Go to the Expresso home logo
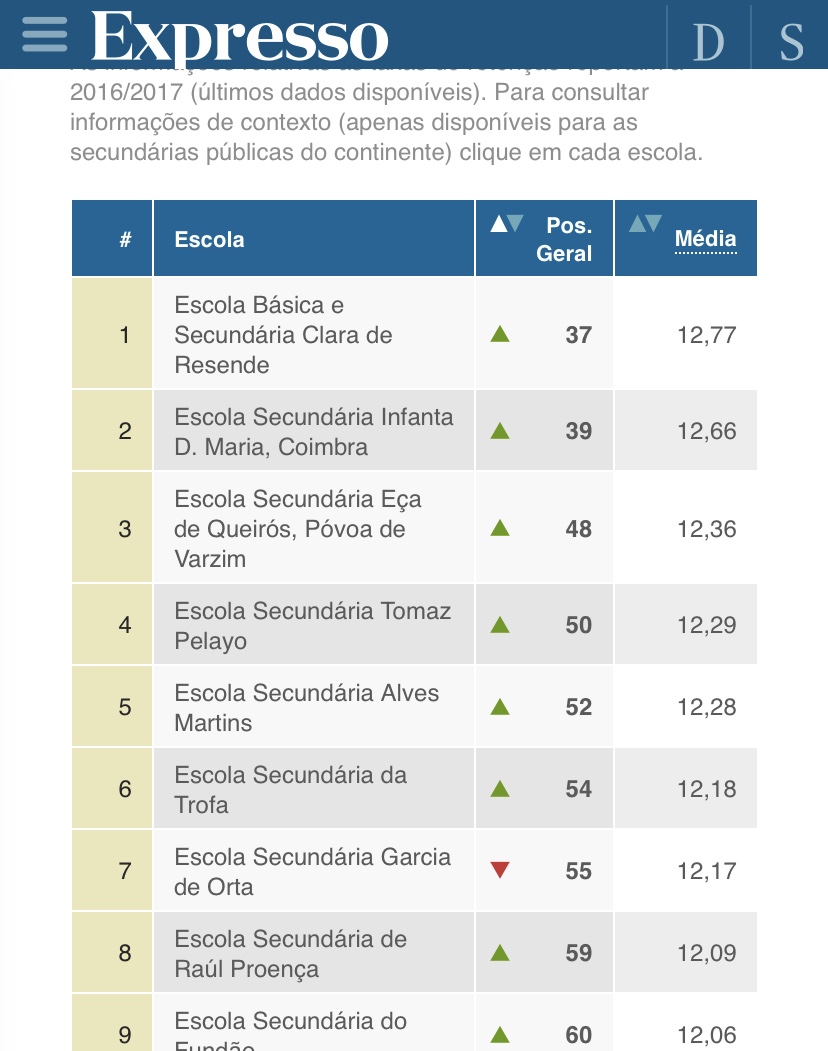The image size is (828, 1051). click(239, 37)
